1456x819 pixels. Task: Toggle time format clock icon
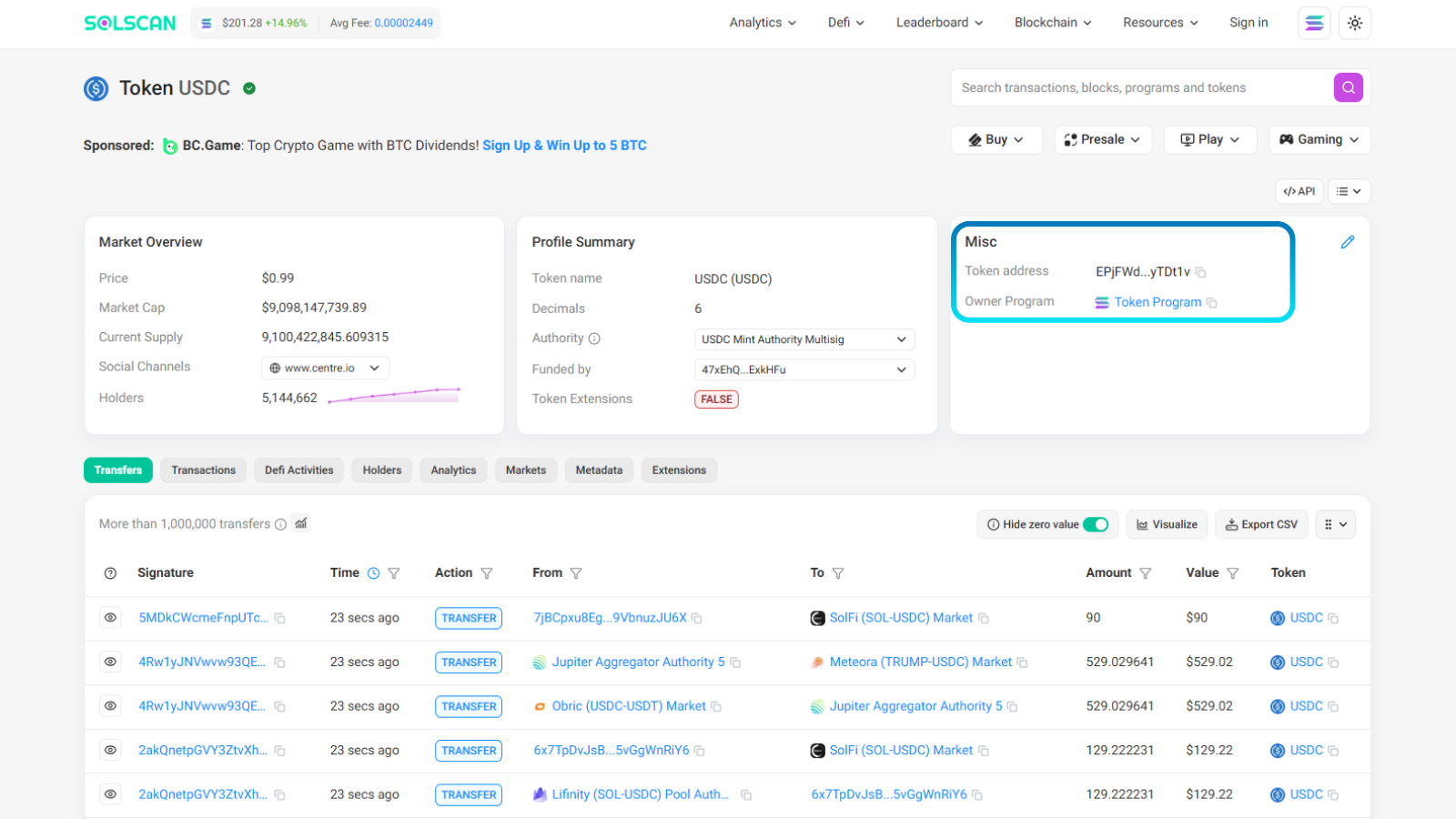tap(373, 573)
